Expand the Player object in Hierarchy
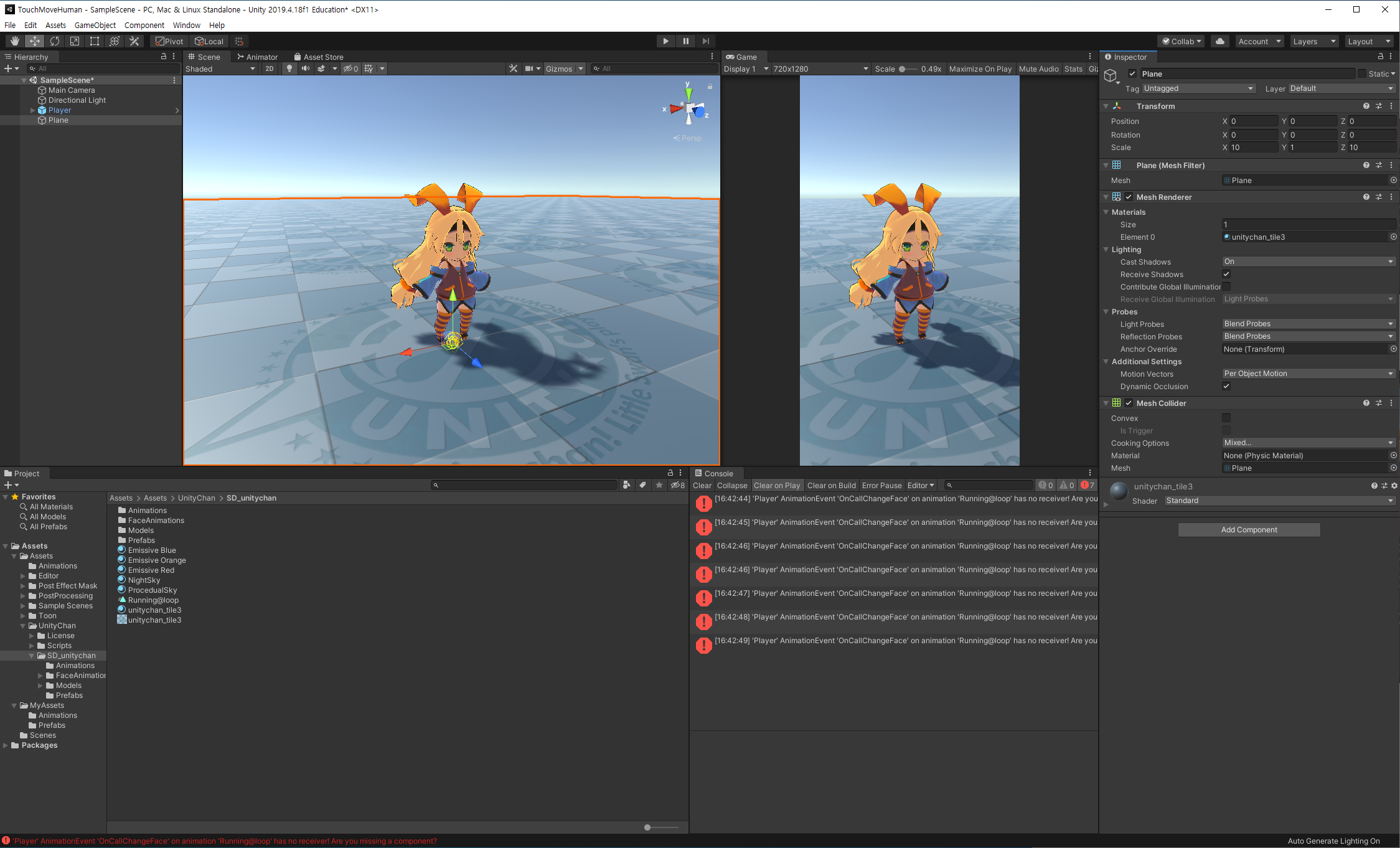The image size is (1400, 848). pyautogui.click(x=32, y=110)
